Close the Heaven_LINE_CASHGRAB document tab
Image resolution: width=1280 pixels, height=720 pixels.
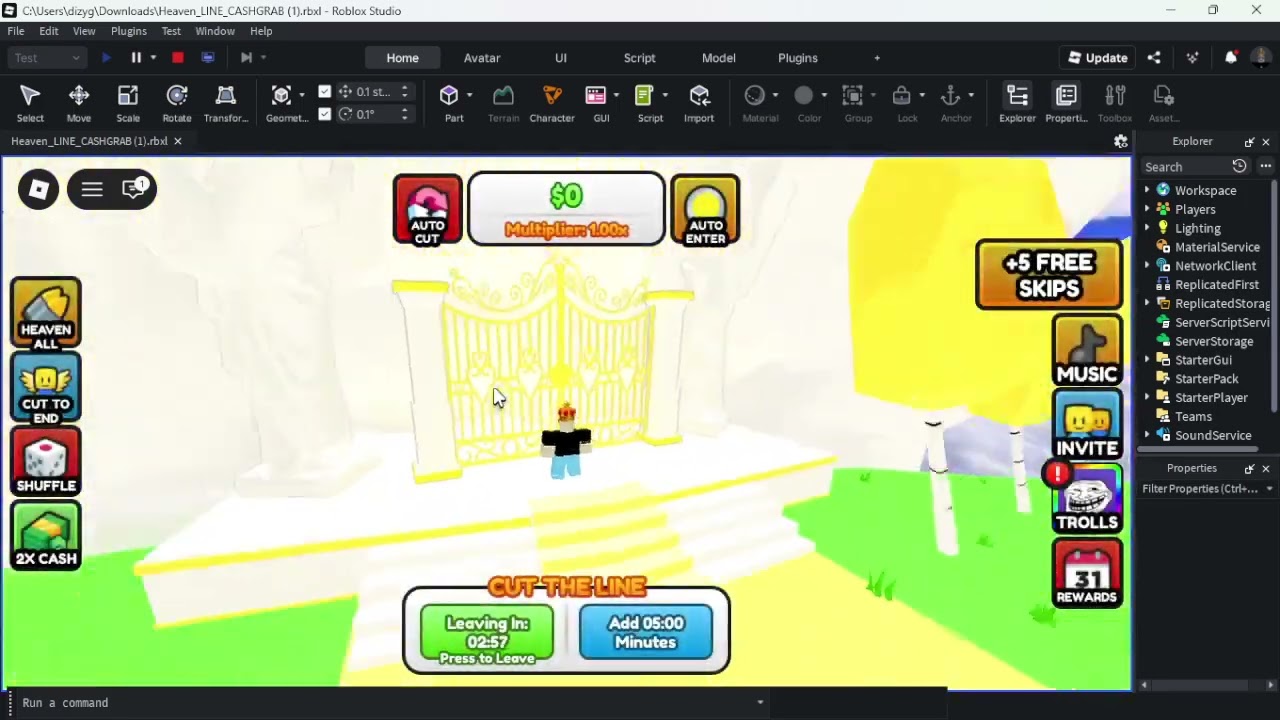(177, 141)
